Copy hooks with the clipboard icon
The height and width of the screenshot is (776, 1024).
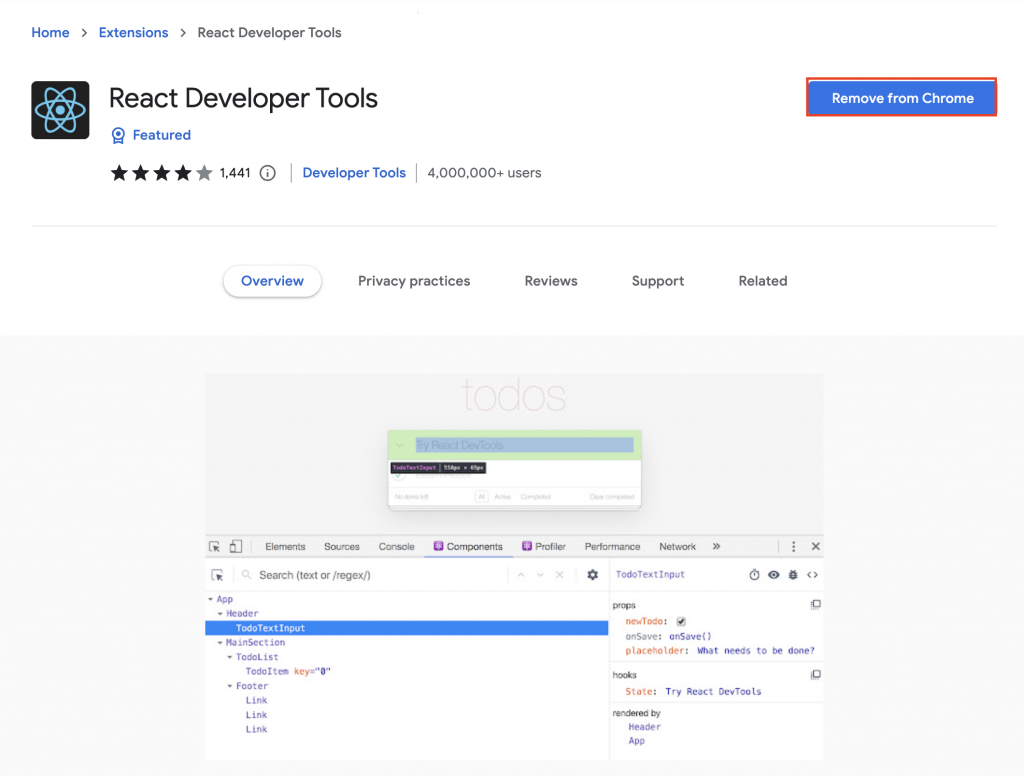click(x=816, y=674)
